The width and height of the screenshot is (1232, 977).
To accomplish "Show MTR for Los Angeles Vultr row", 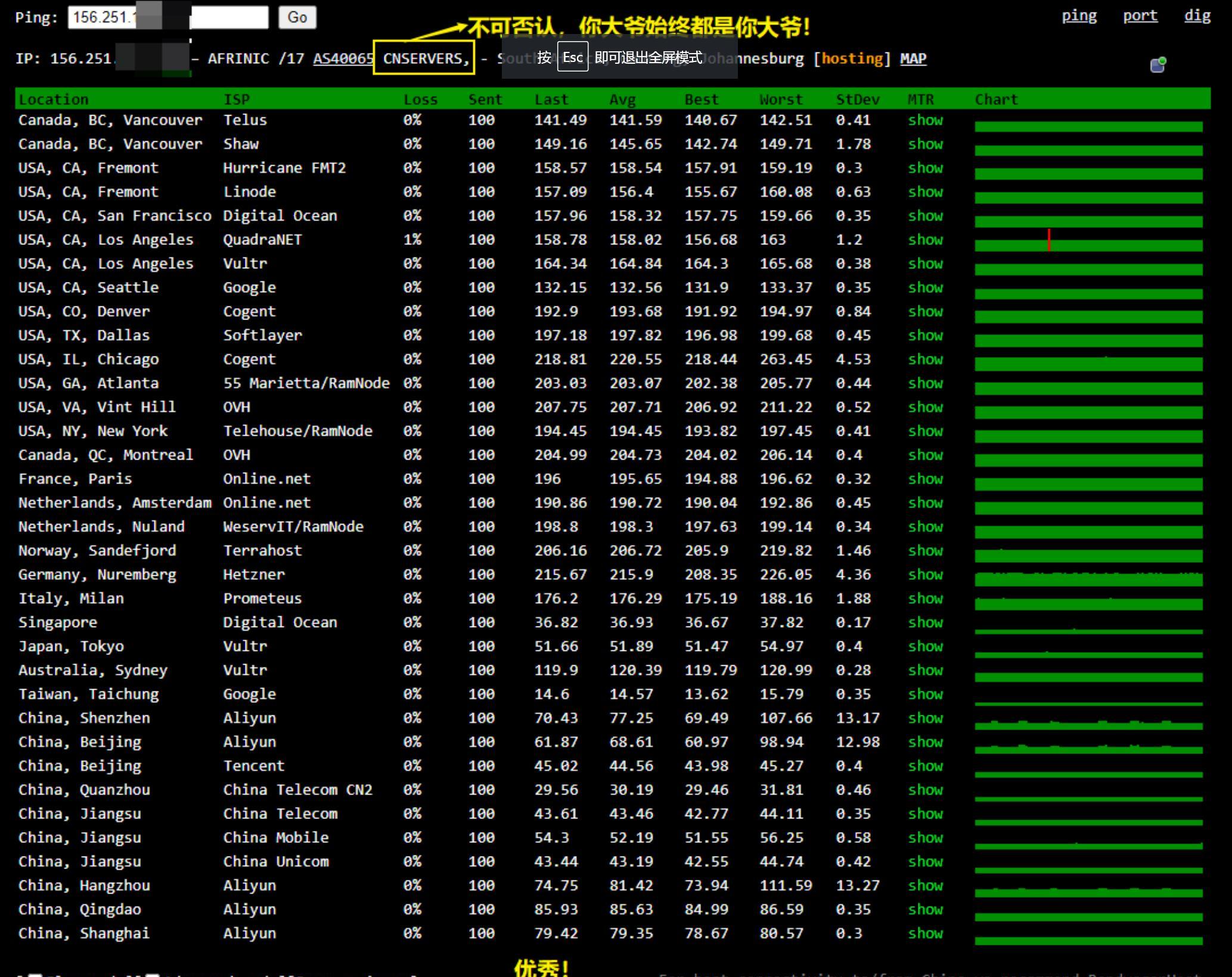I will point(925,263).
